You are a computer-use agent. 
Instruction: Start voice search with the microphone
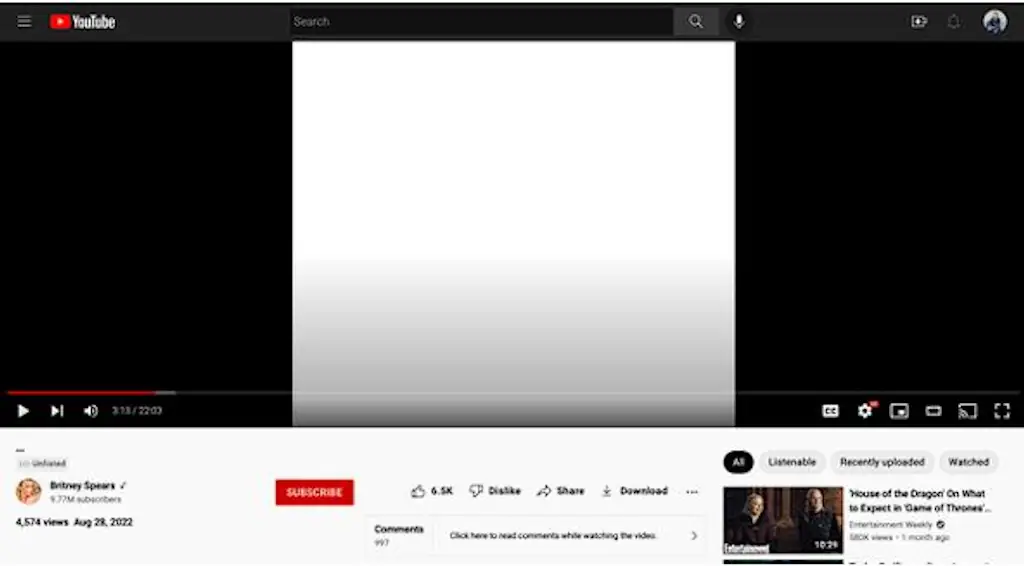click(x=739, y=21)
